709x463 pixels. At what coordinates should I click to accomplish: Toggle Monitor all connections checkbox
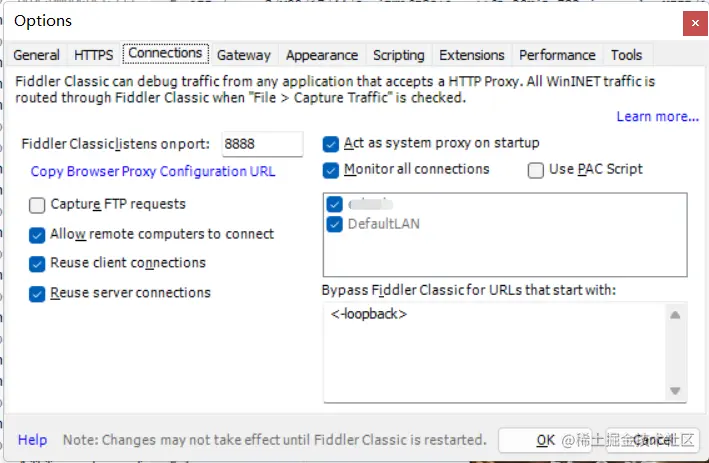(331, 170)
